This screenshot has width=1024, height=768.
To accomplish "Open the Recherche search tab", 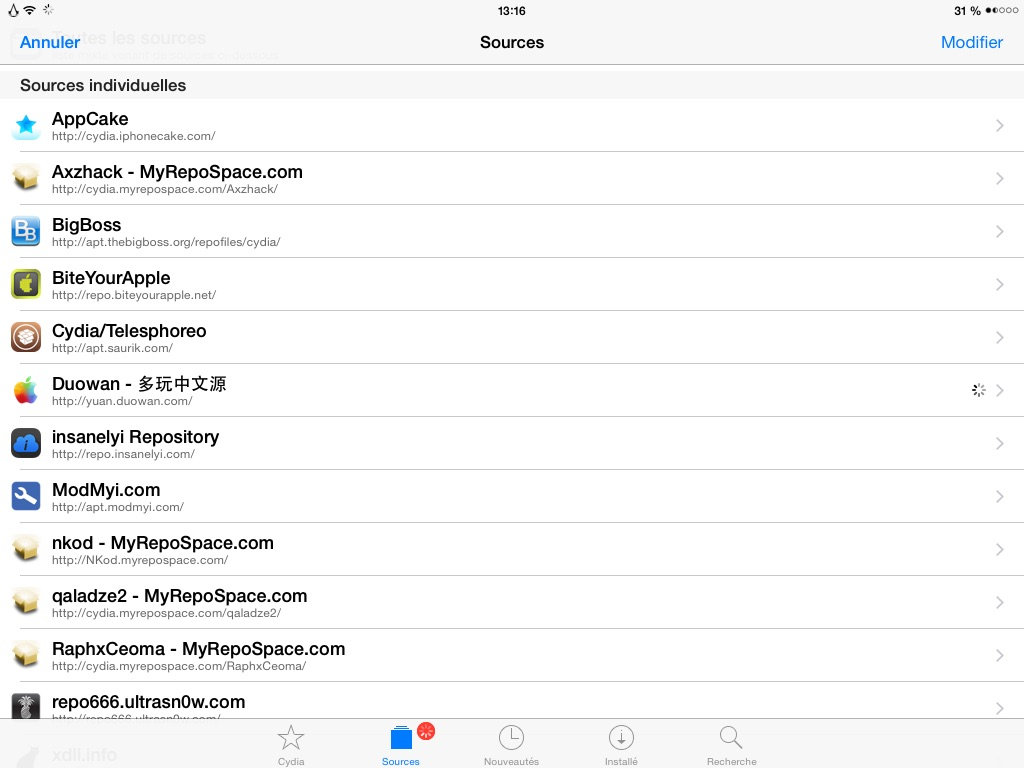I will [731, 745].
